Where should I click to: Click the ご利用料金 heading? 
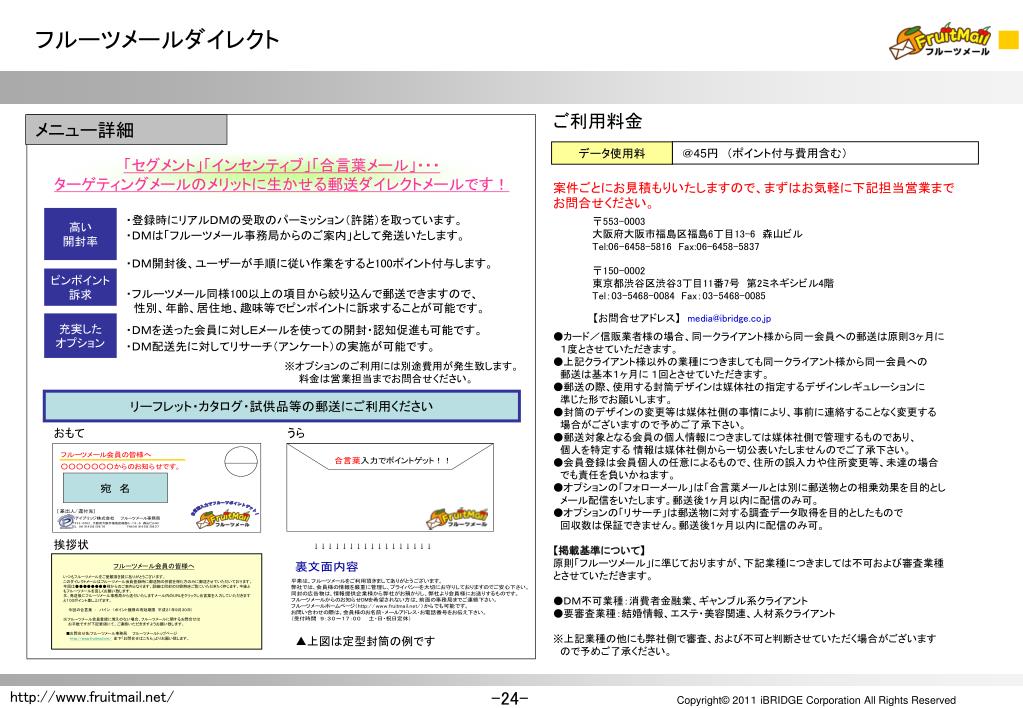click(x=598, y=121)
